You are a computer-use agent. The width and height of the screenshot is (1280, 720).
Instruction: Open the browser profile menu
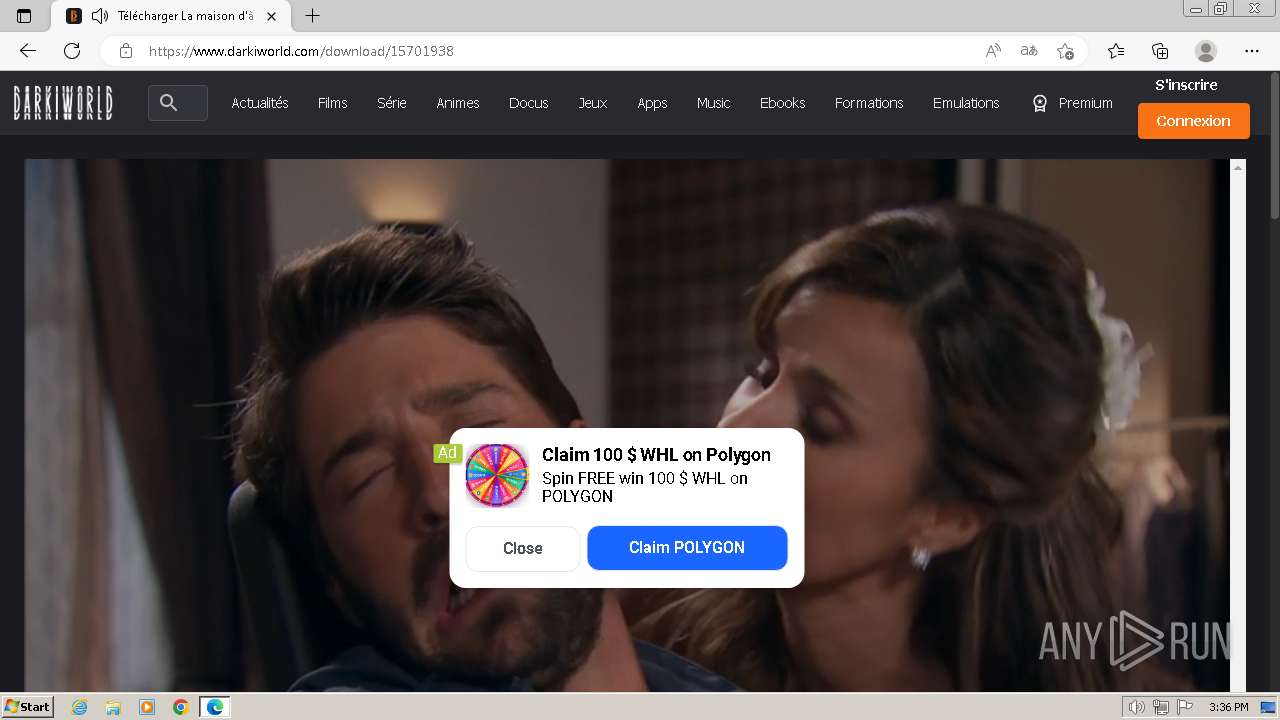(1206, 51)
